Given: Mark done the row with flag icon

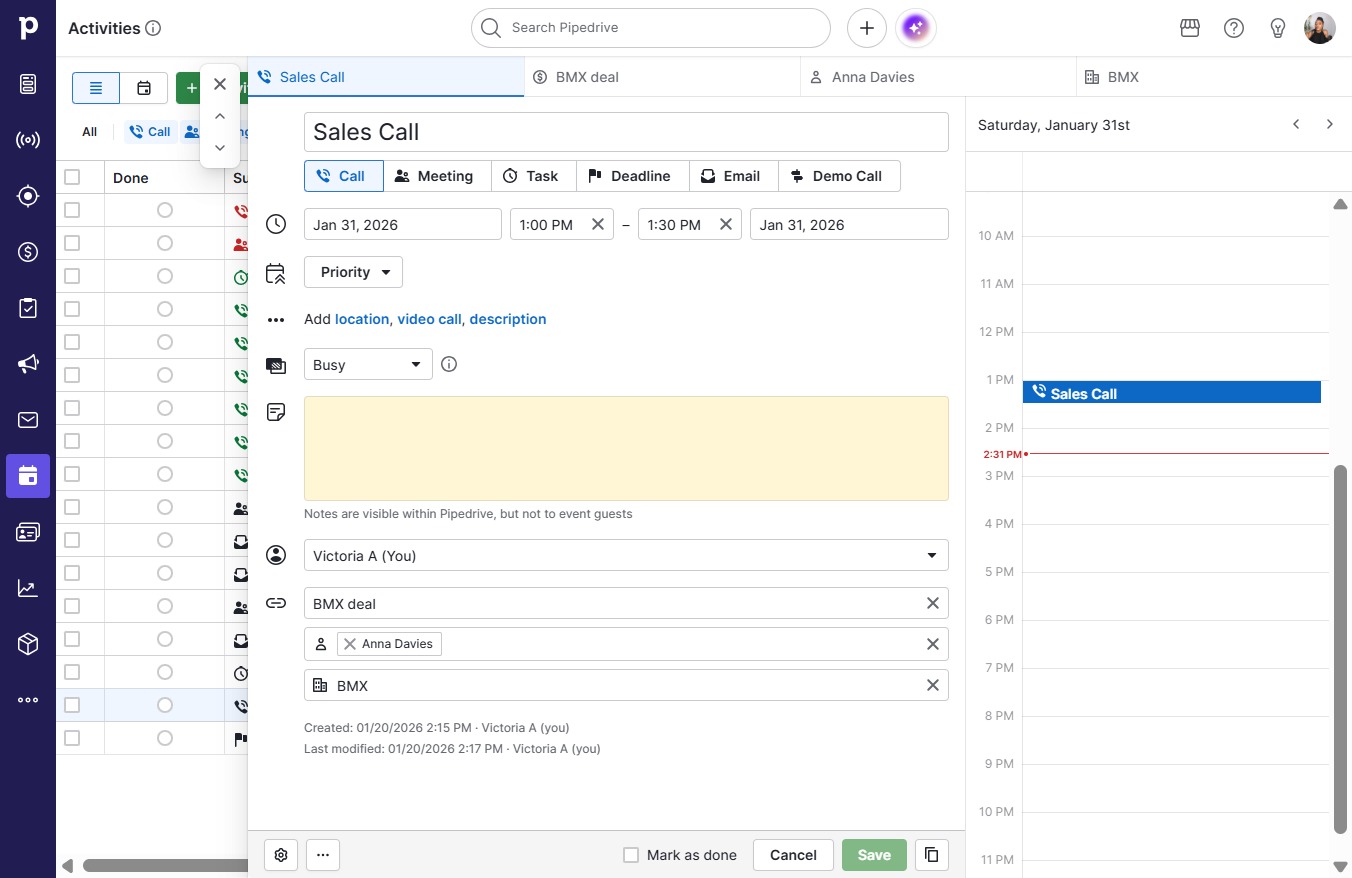Looking at the screenshot, I should 165,738.
